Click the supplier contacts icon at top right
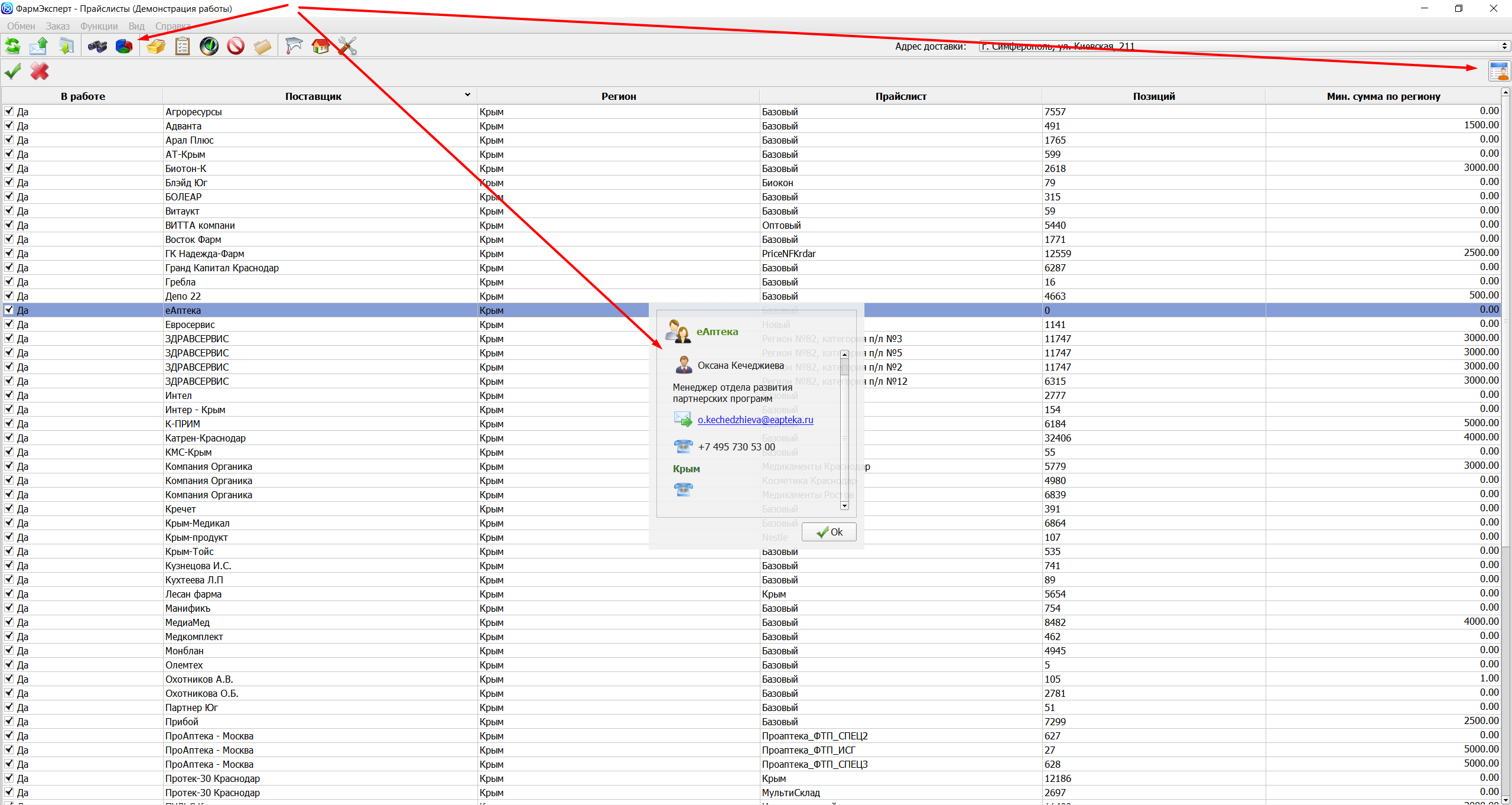Screen dimensions: 1512x805 [x=1498, y=72]
